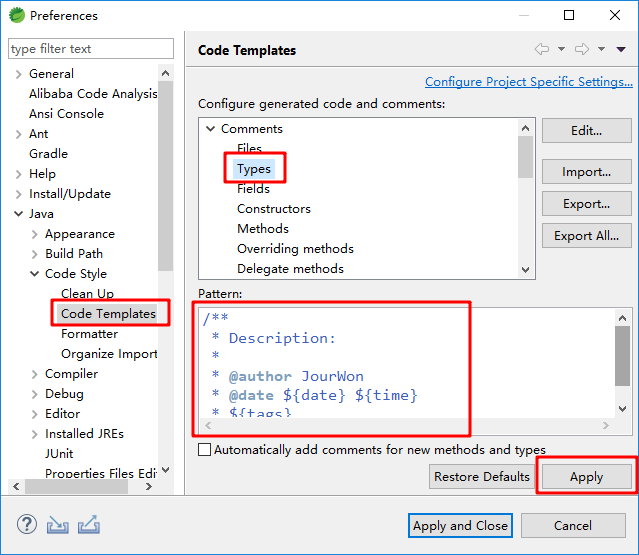Image resolution: width=639 pixels, height=555 pixels.
Task: Click Pattern area scroll up arrow
Action: (622, 318)
